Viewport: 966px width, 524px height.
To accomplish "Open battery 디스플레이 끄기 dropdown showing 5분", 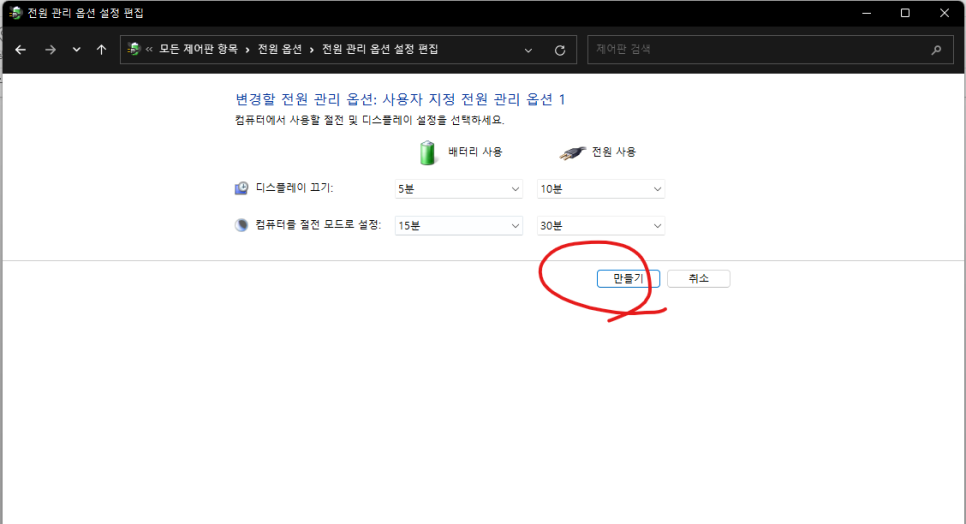I will click(x=459, y=189).
